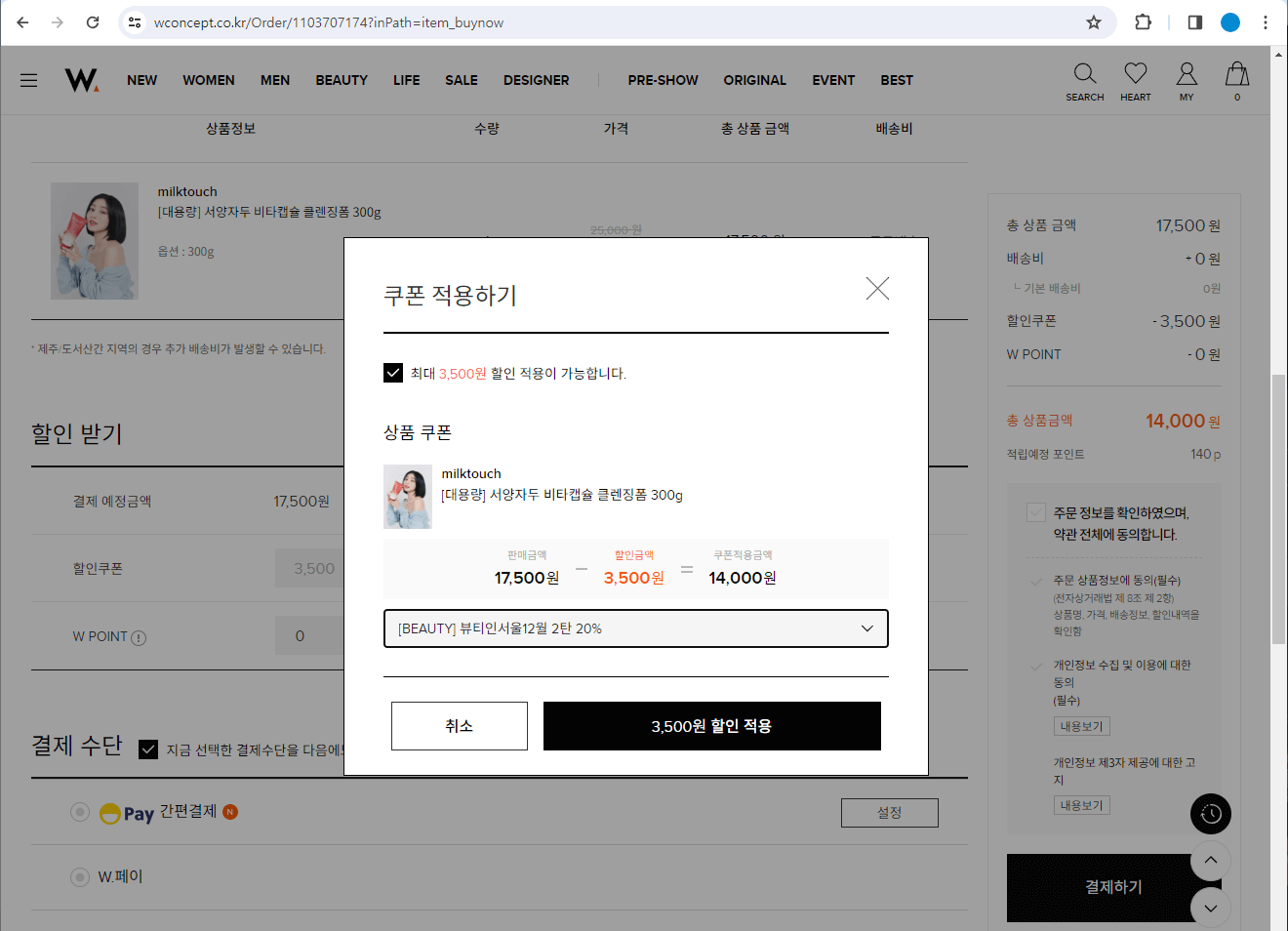Click the scroll-to-top chevron
The height and width of the screenshot is (931, 1288).
tap(1210, 861)
